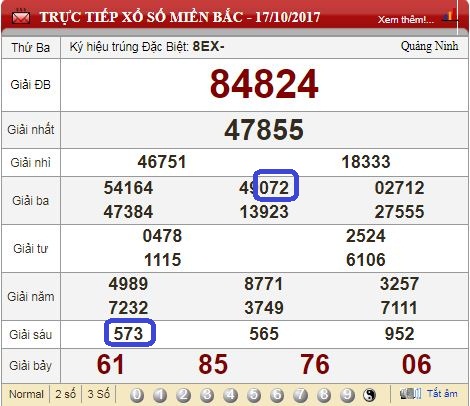
Task: Toggle sound off with Tắt âm
Action: coord(442,394)
